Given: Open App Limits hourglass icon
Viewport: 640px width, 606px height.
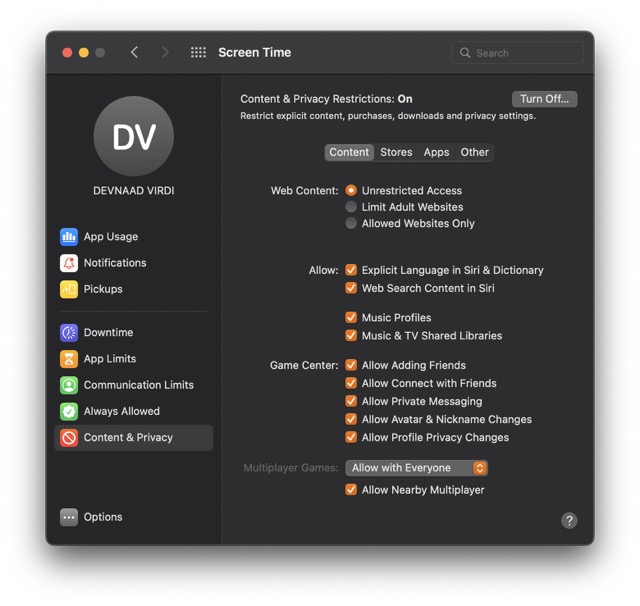Looking at the screenshot, I should (x=69, y=359).
